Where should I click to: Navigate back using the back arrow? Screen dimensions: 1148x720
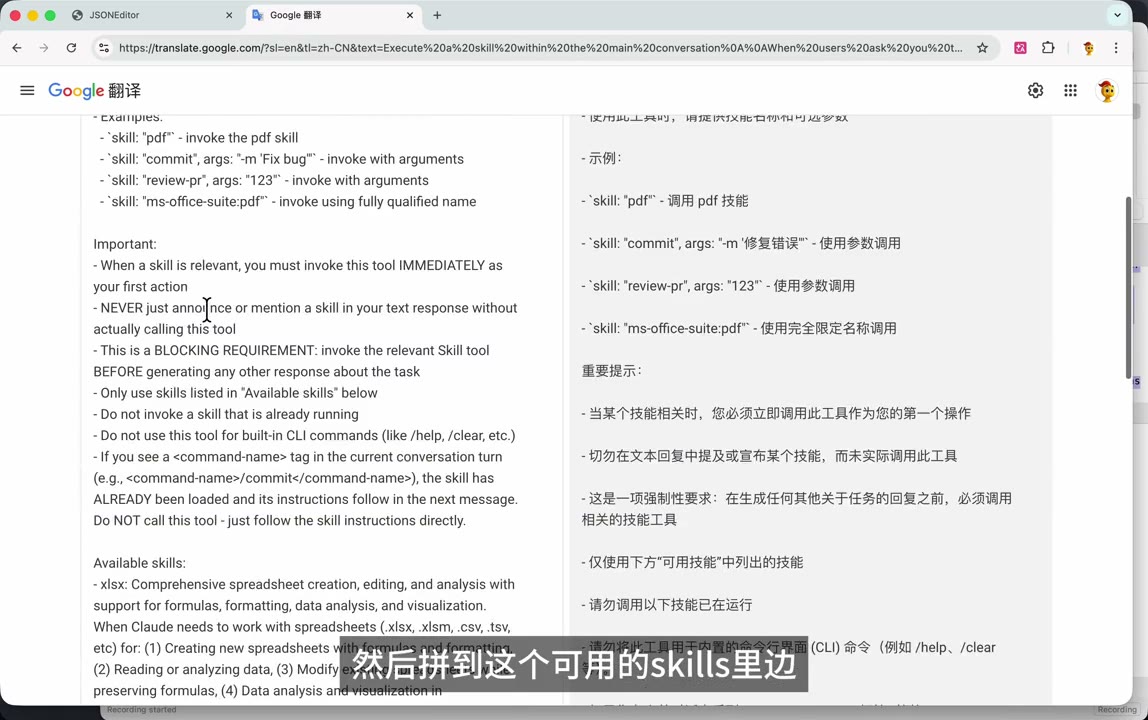tap(16, 47)
